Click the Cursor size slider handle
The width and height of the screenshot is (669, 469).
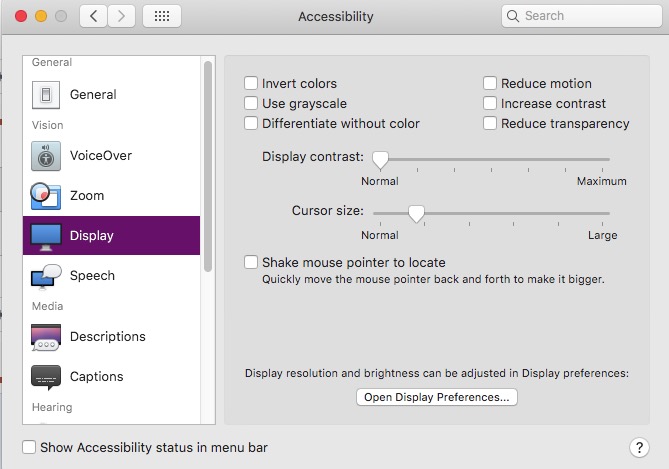point(416,213)
